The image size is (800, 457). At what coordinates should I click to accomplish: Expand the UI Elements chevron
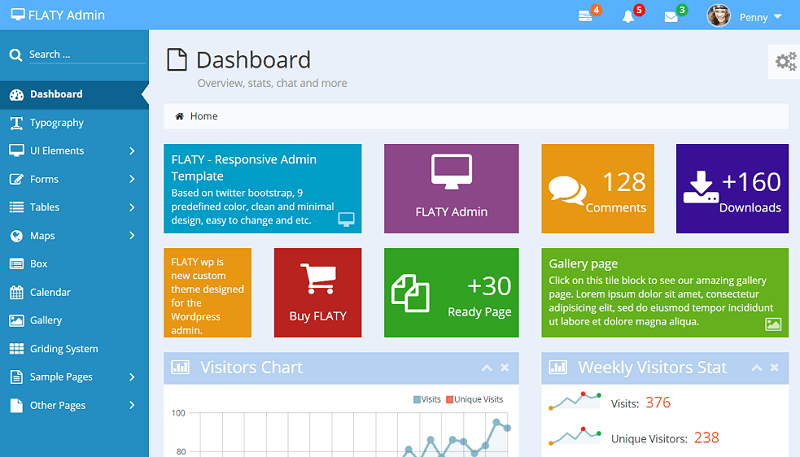pos(132,151)
